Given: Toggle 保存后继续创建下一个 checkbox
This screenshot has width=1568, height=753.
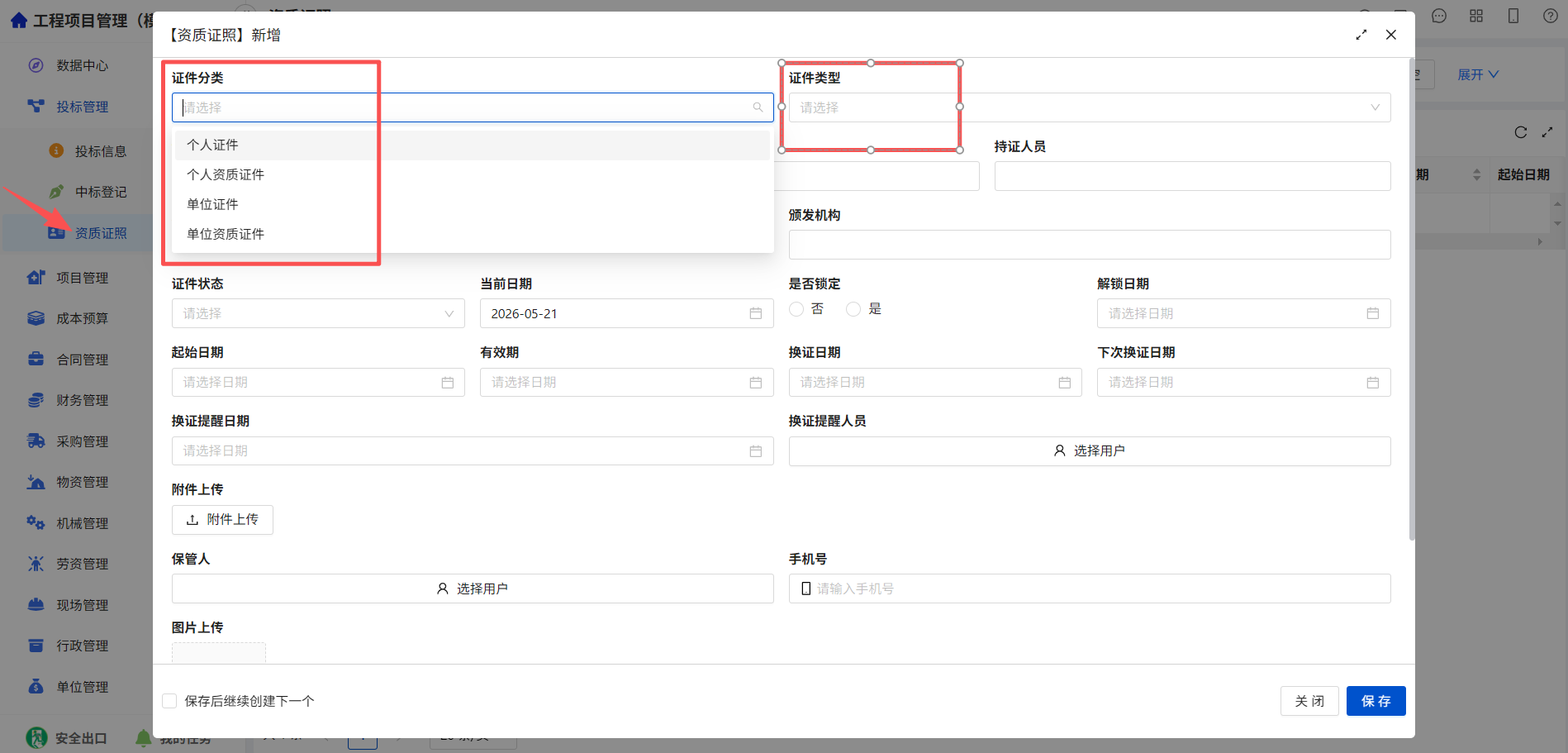Looking at the screenshot, I should pyautogui.click(x=169, y=701).
